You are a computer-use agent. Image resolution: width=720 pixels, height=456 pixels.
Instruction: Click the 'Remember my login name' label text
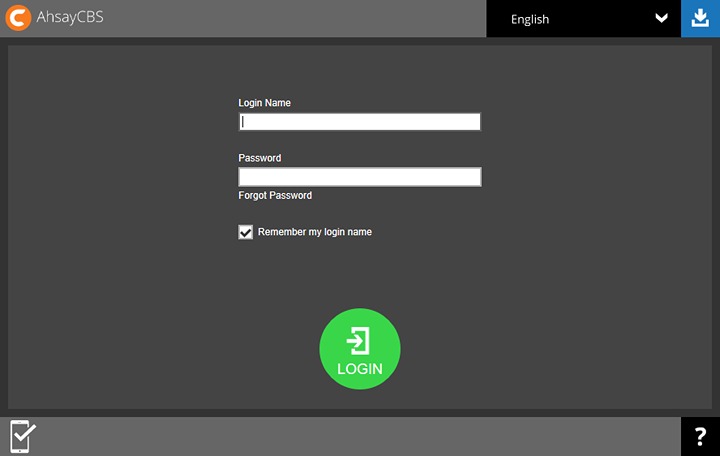314,232
